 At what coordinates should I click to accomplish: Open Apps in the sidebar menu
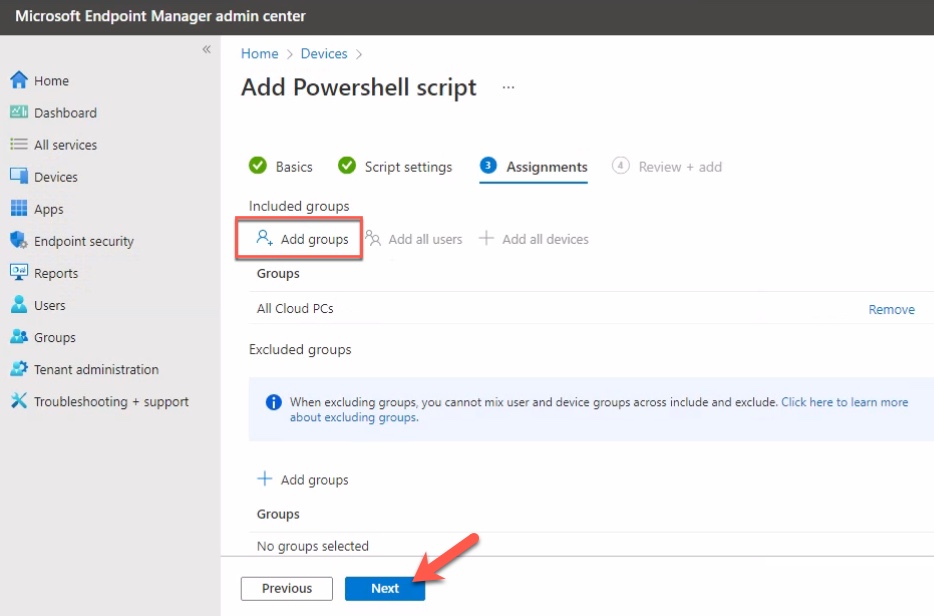coord(48,210)
